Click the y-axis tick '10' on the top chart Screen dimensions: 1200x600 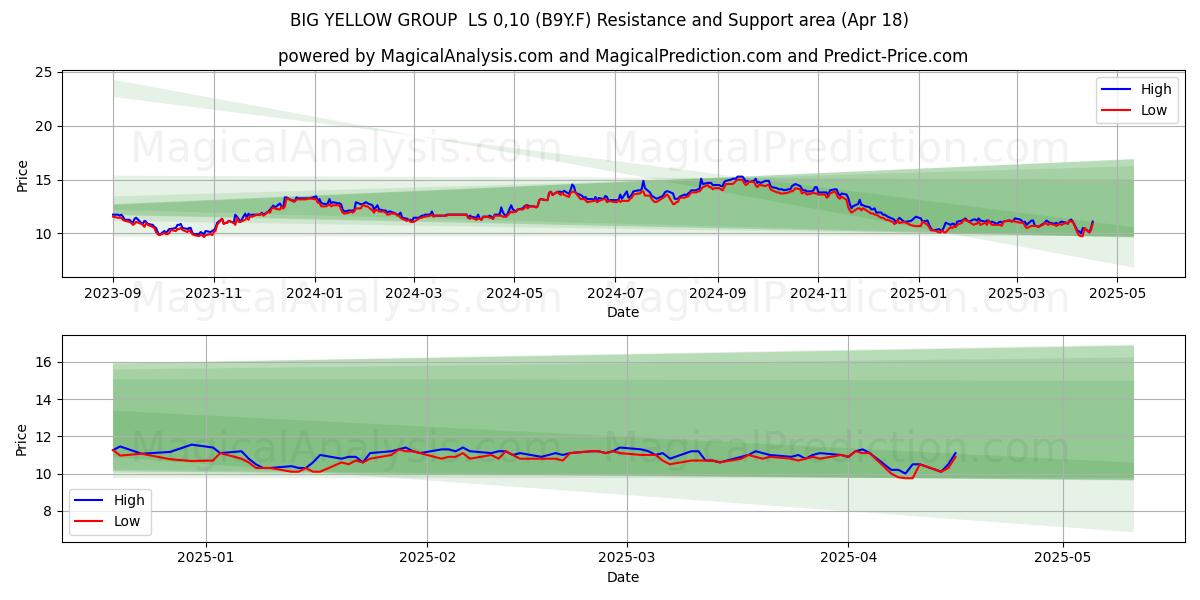[x=44, y=234]
